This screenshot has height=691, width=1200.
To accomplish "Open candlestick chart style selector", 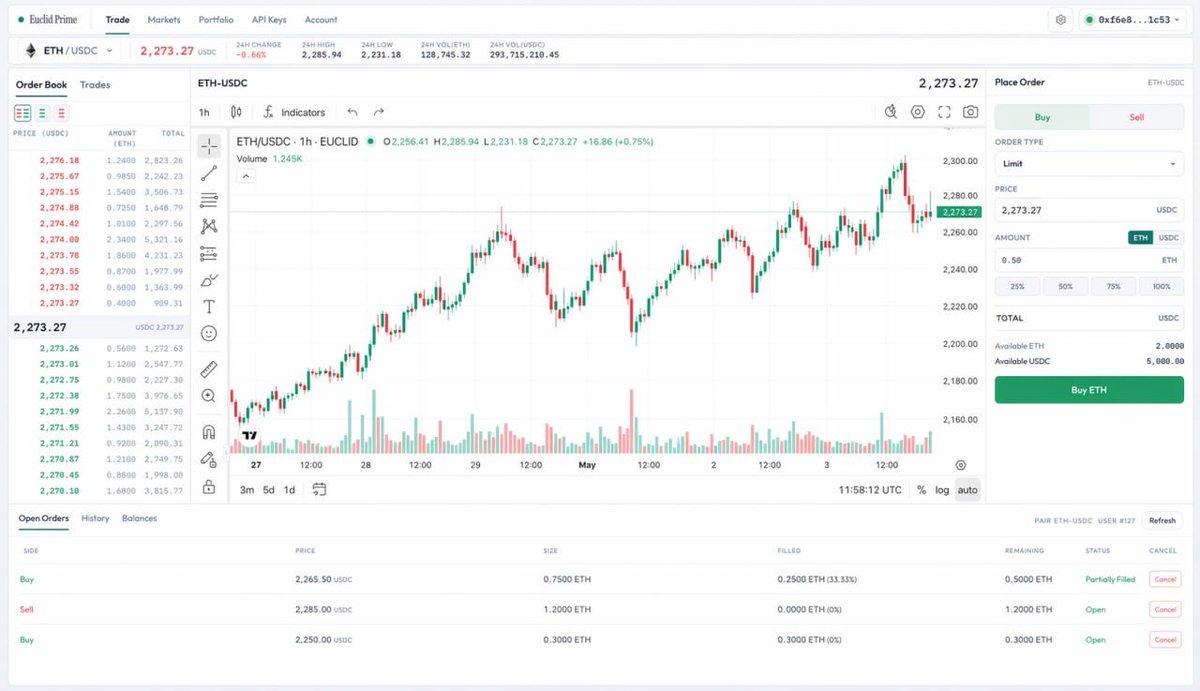I will coord(236,112).
